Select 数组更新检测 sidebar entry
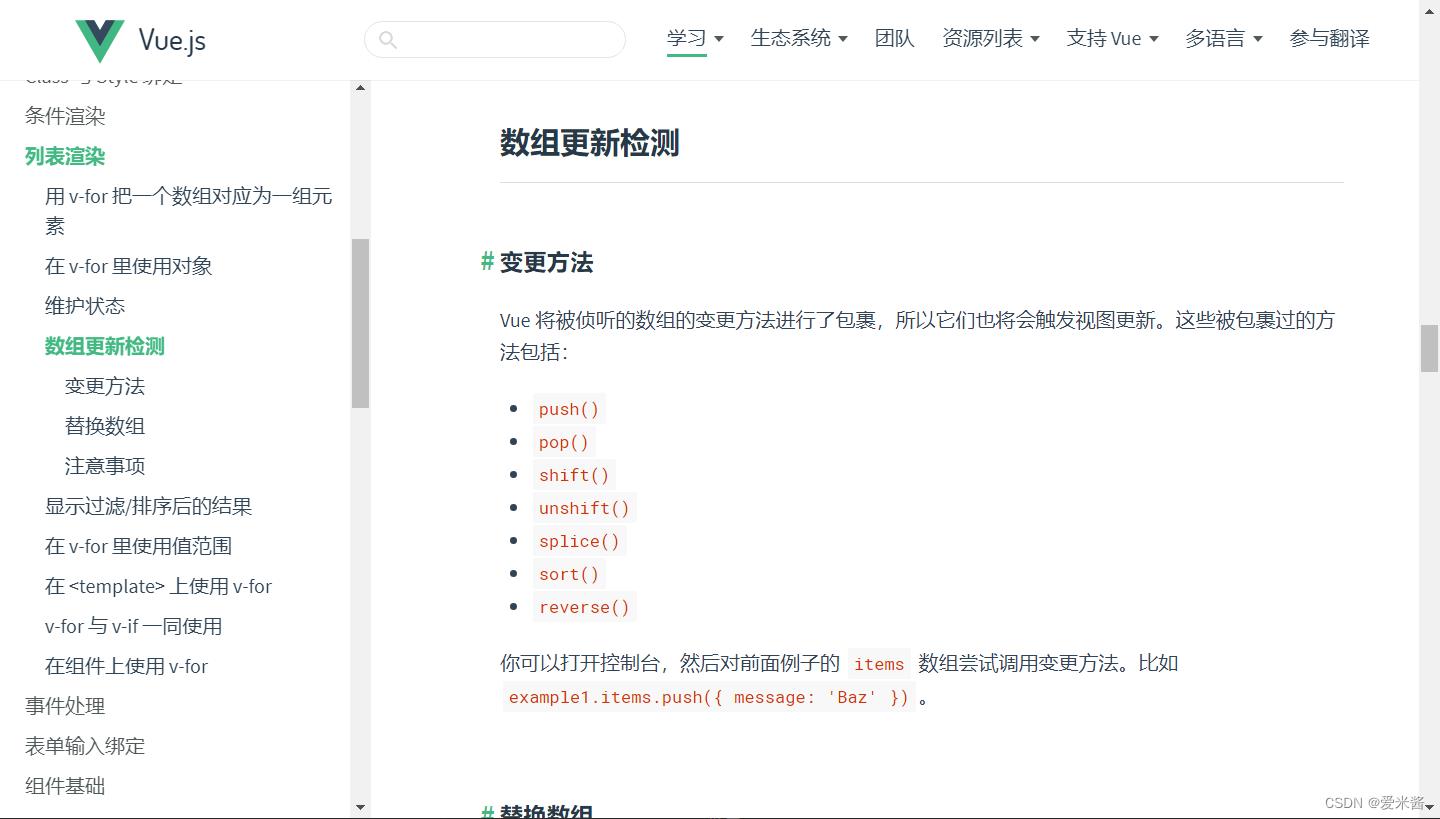Viewport: 1440px width, 819px height. pos(105,346)
